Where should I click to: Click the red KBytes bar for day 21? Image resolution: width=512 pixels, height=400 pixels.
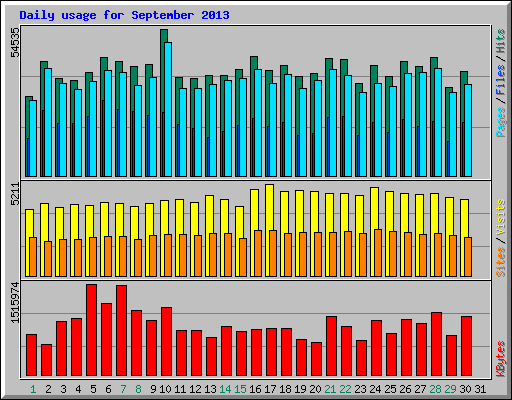(332, 346)
